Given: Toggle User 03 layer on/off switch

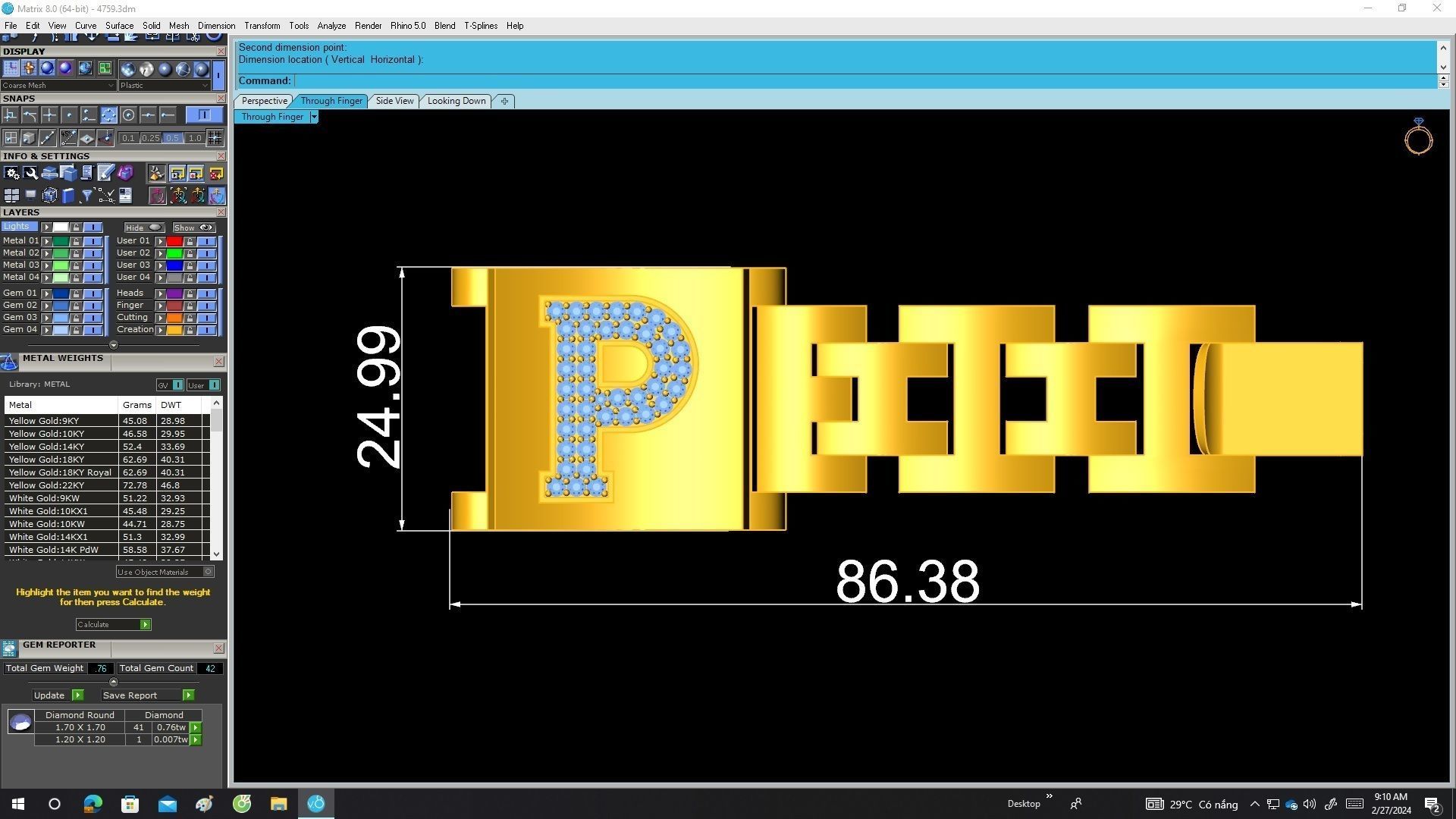Looking at the screenshot, I should [x=206, y=265].
